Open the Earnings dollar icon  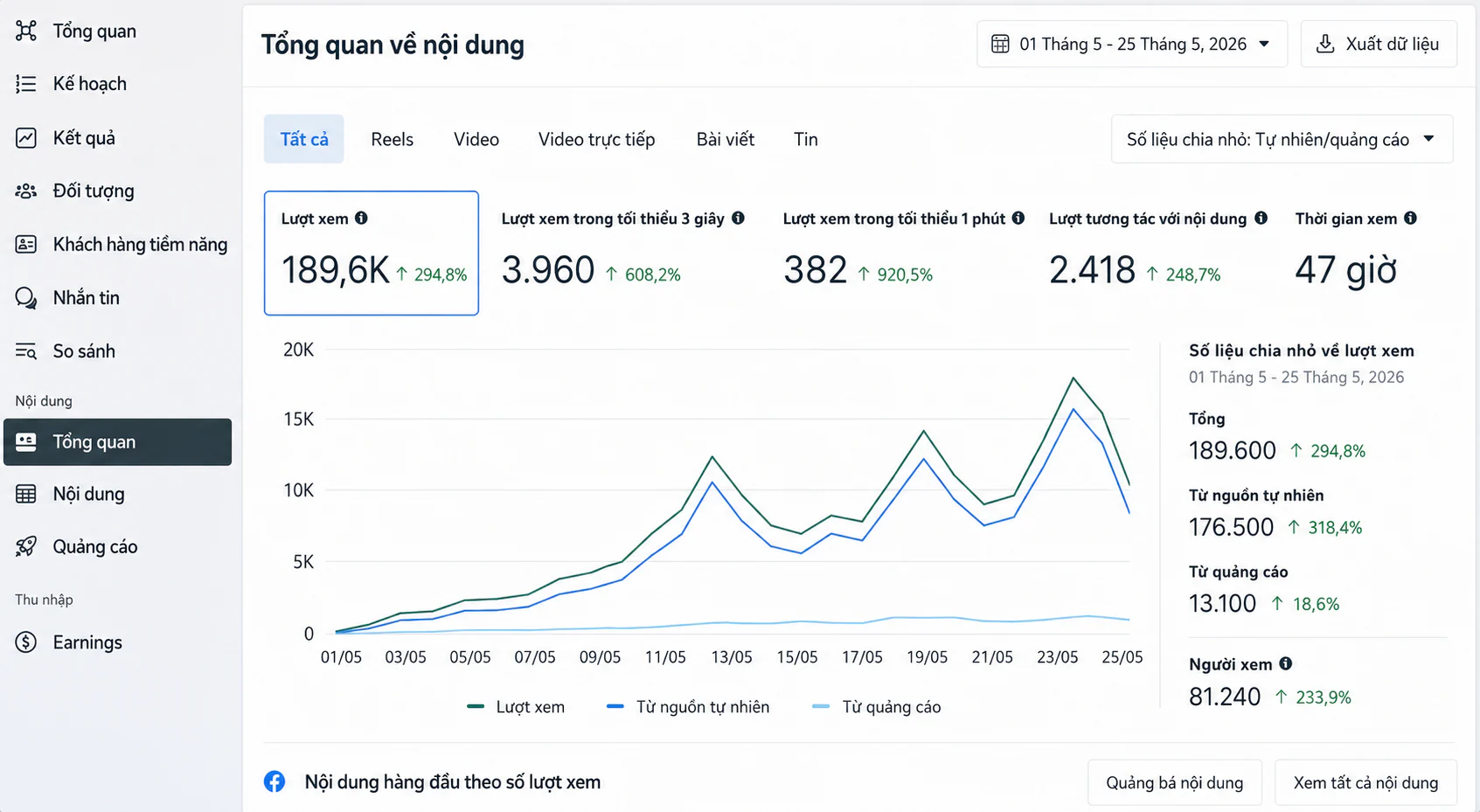(x=26, y=642)
